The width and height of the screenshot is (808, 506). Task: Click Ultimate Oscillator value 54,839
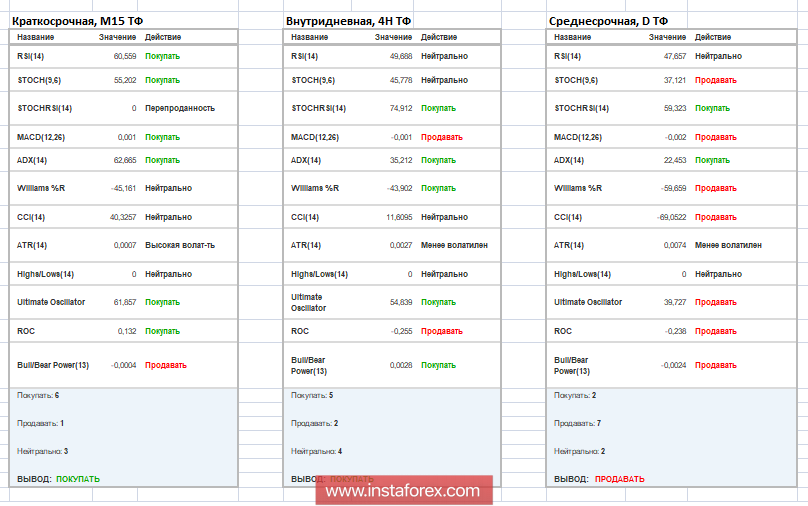click(401, 302)
